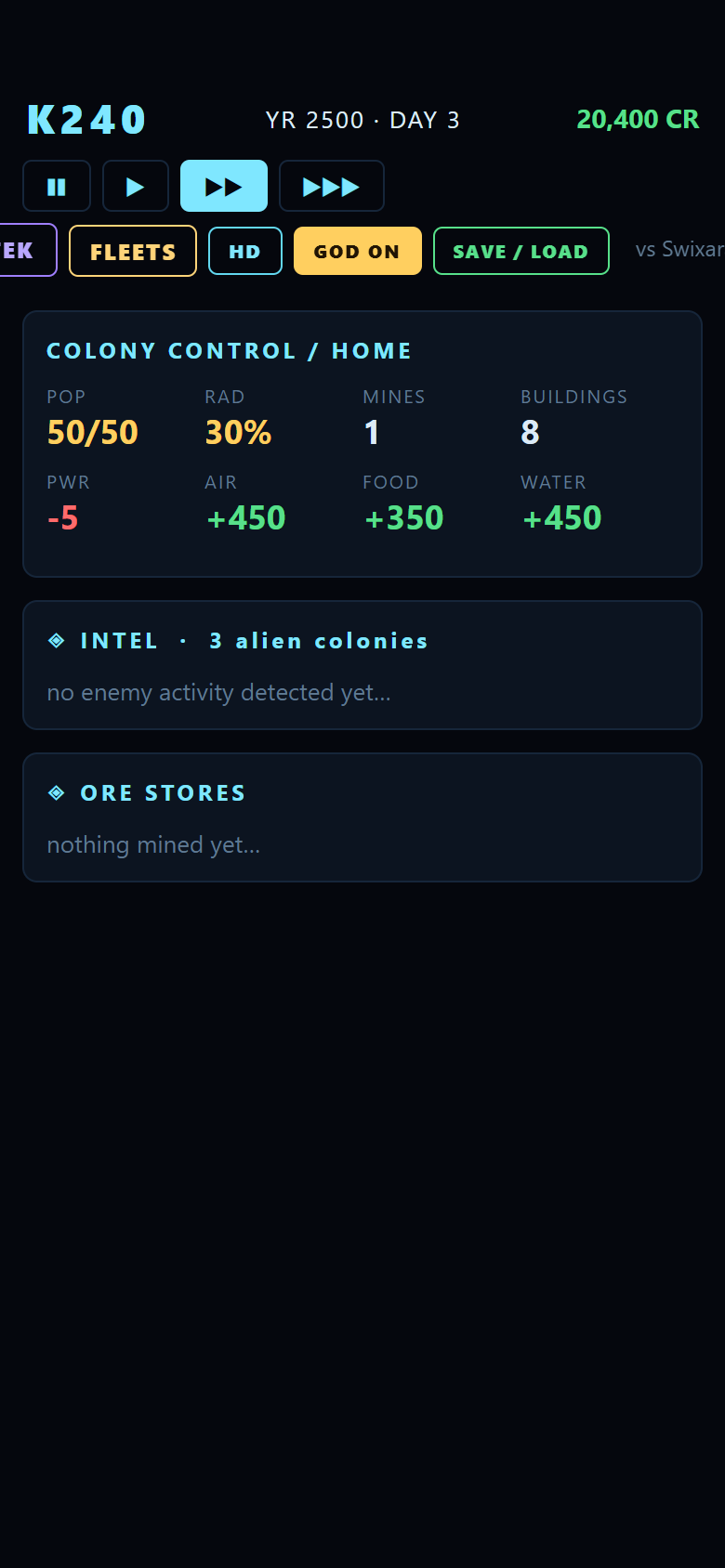Toggle the GOD ON mode button

(x=358, y=251)
